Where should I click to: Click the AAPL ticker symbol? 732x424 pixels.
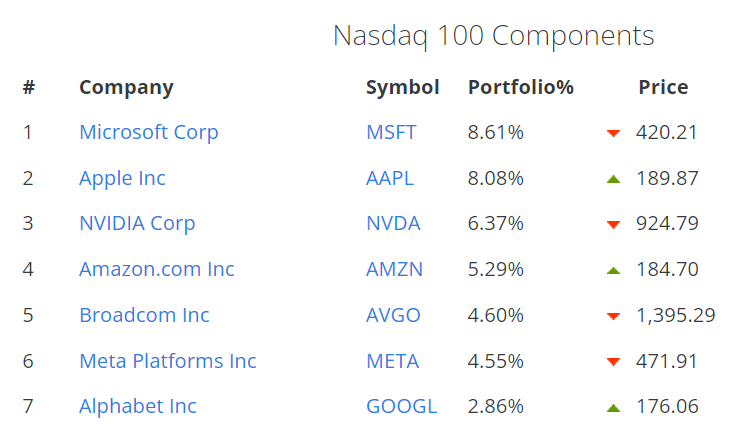point(390,178)
